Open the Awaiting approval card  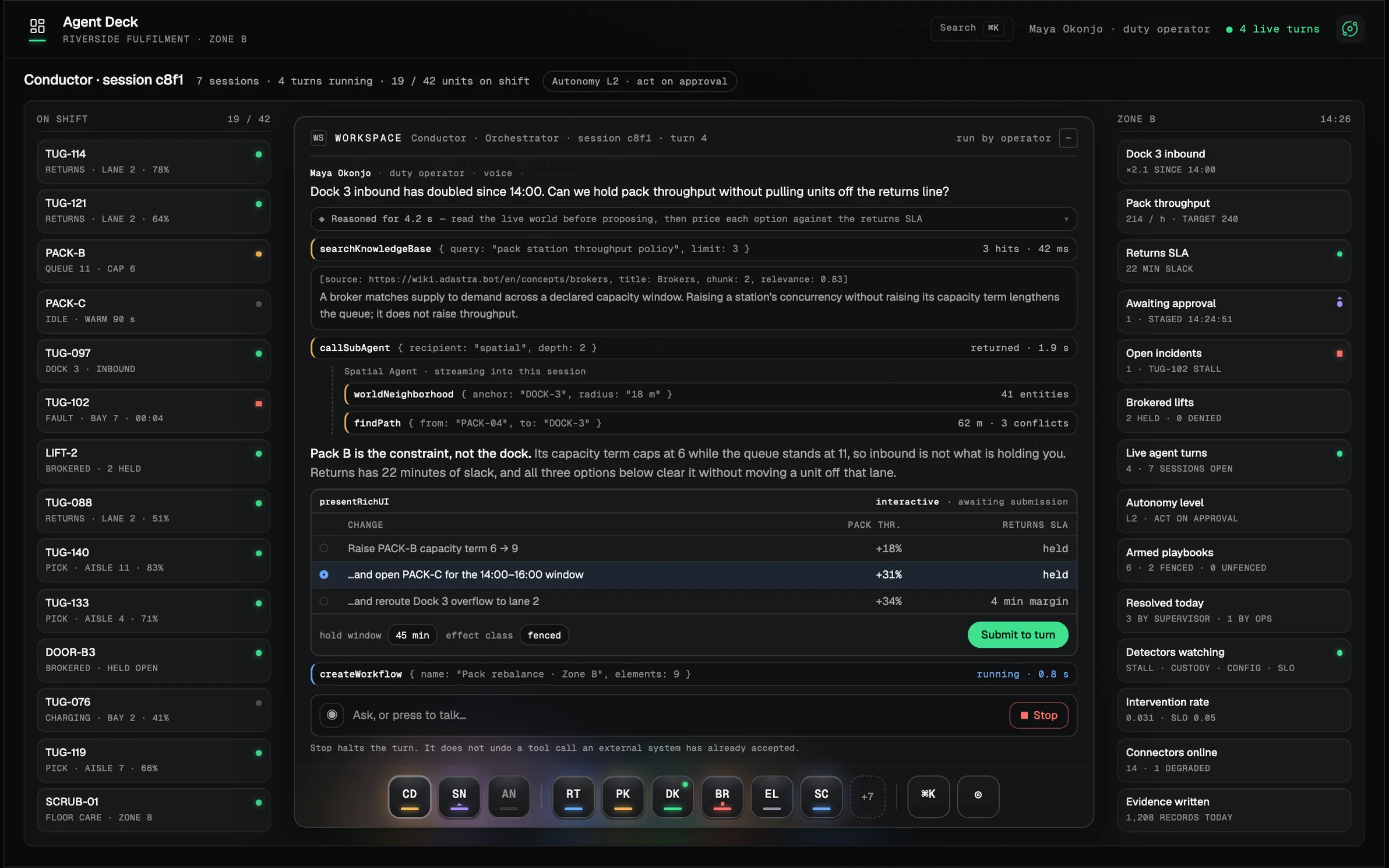point(1233,310)
